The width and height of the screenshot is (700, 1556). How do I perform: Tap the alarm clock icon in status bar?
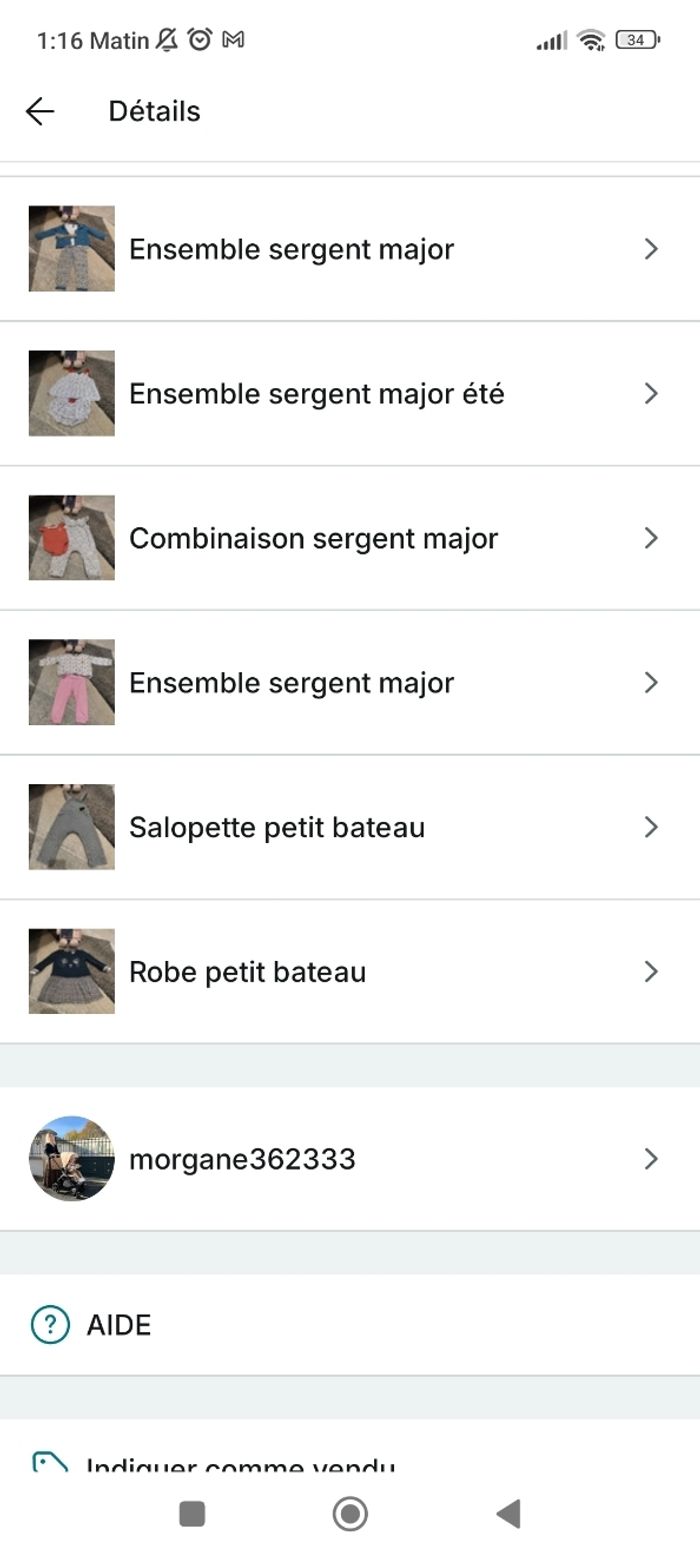tap(200, 40)
